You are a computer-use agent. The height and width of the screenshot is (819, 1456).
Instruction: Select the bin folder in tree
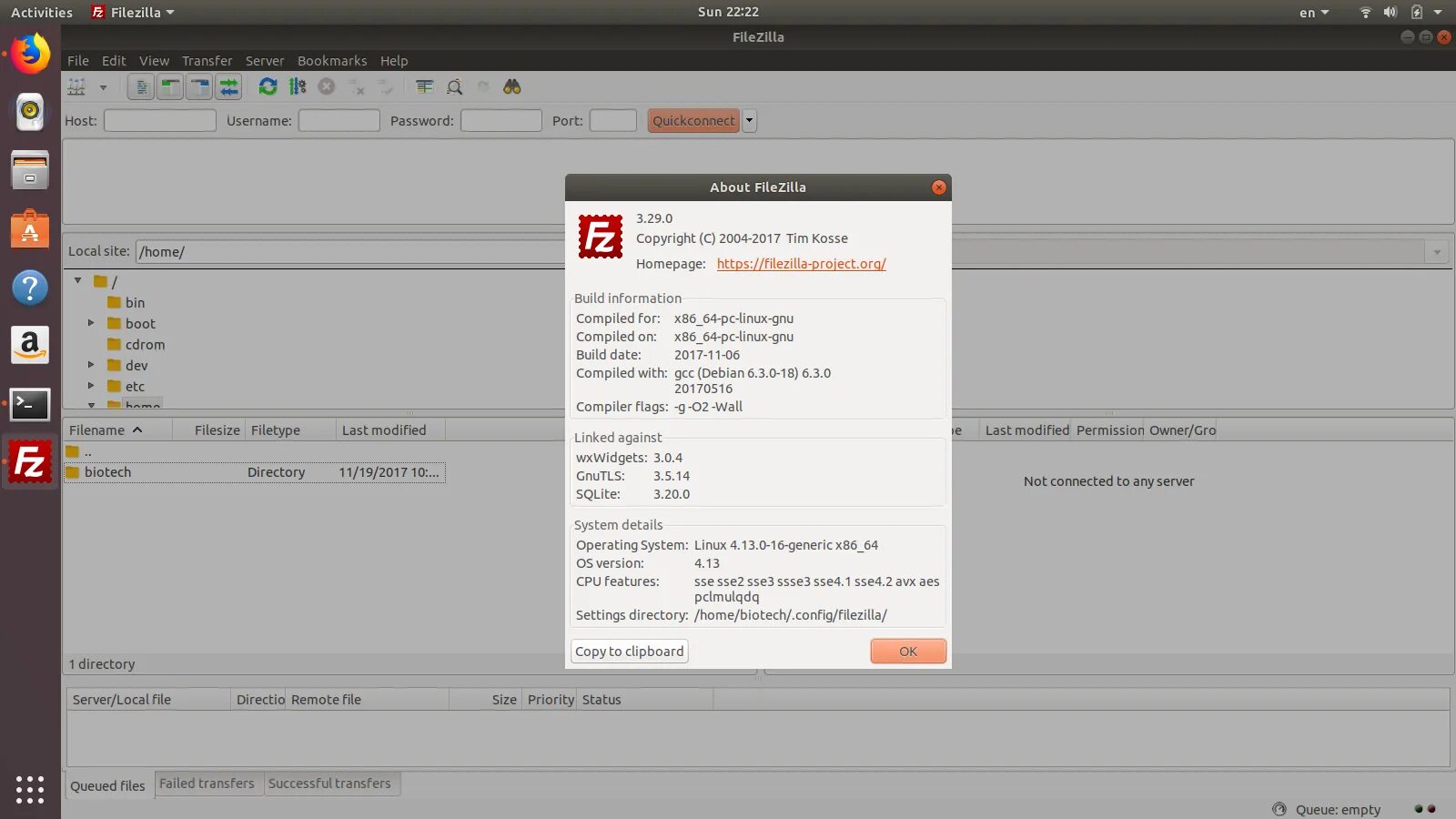[135, 302]
